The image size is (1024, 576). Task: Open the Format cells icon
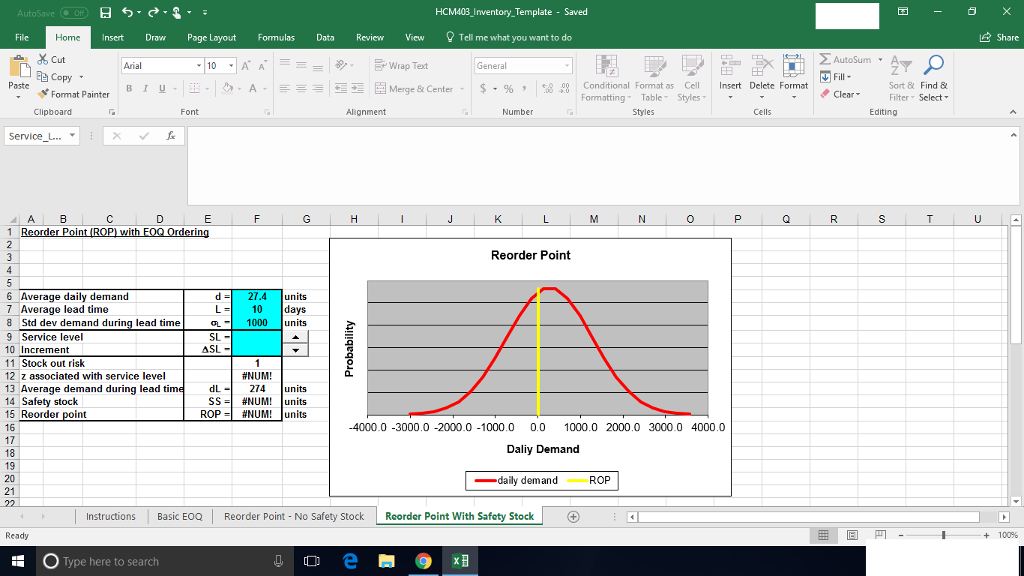pos(794,66)
